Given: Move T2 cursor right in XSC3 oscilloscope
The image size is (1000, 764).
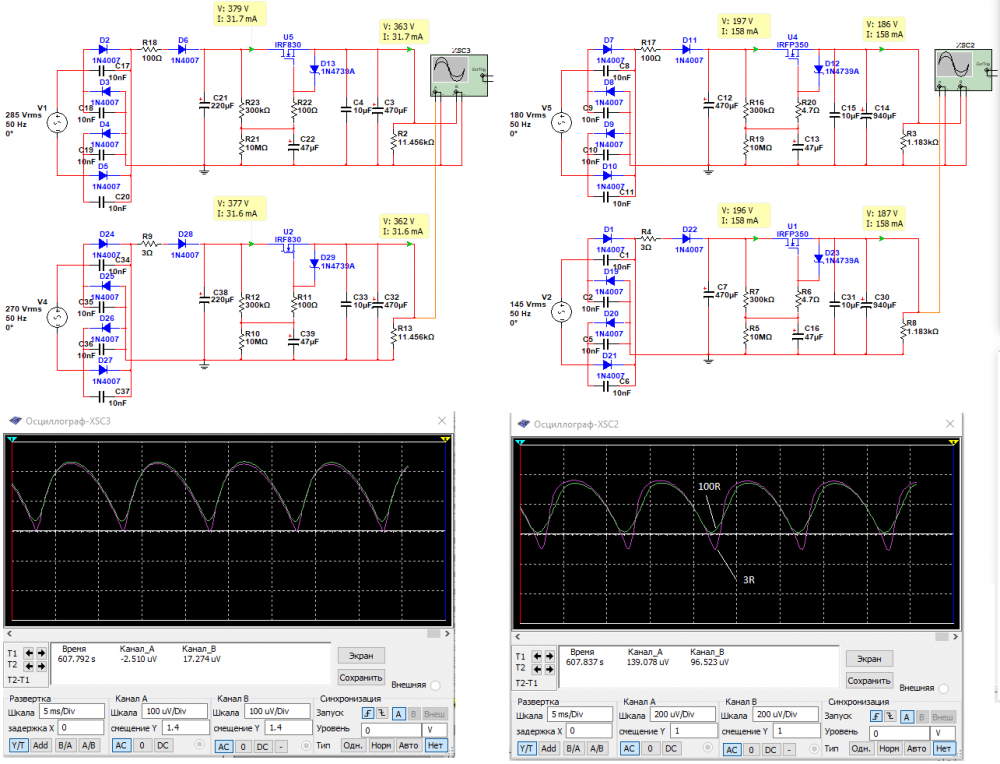Looking at the screenshot, I should click(x=43, y=665).
